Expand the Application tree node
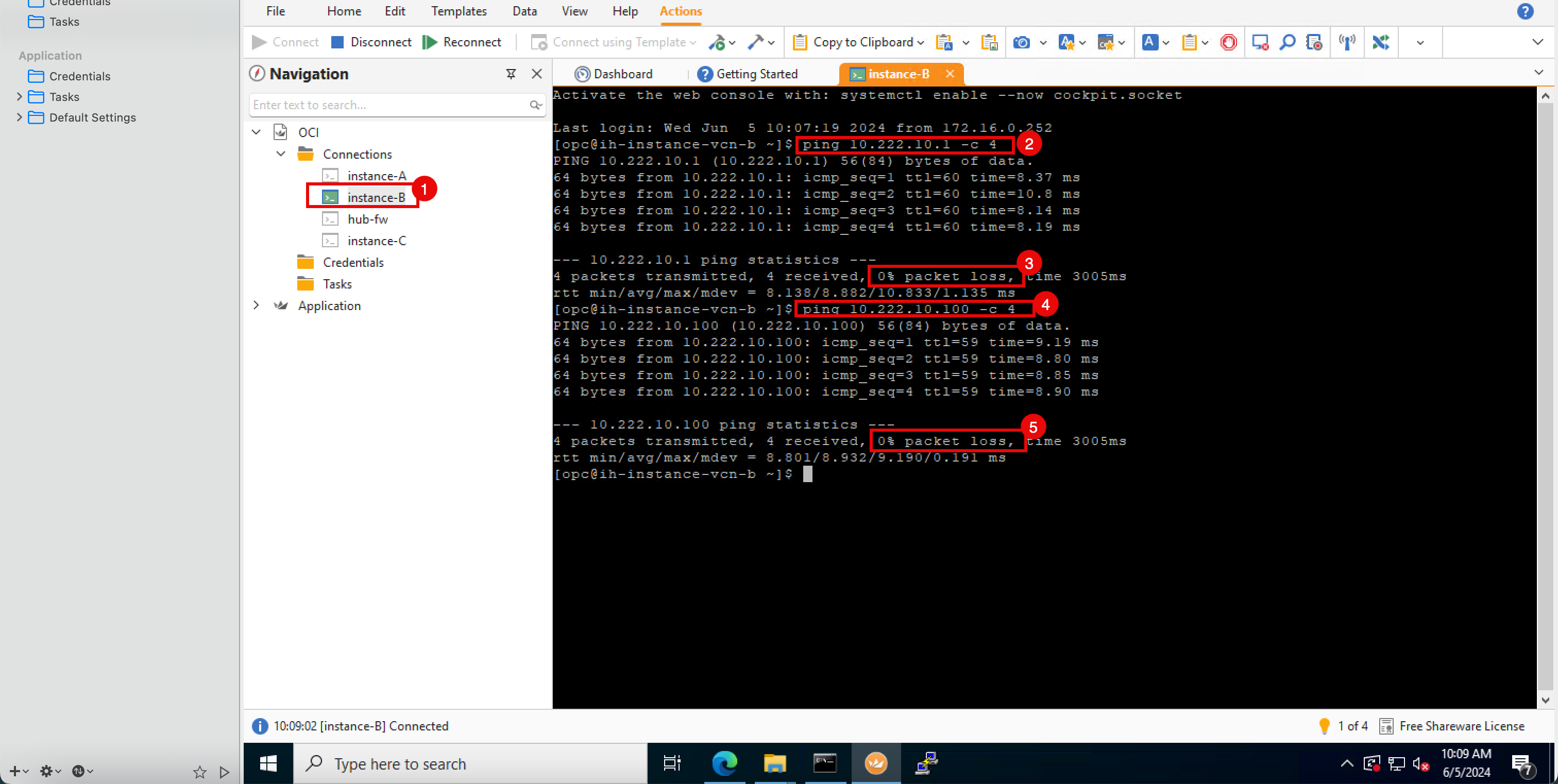The width and height of the screenshot is (1558, 784). [259, 305]
